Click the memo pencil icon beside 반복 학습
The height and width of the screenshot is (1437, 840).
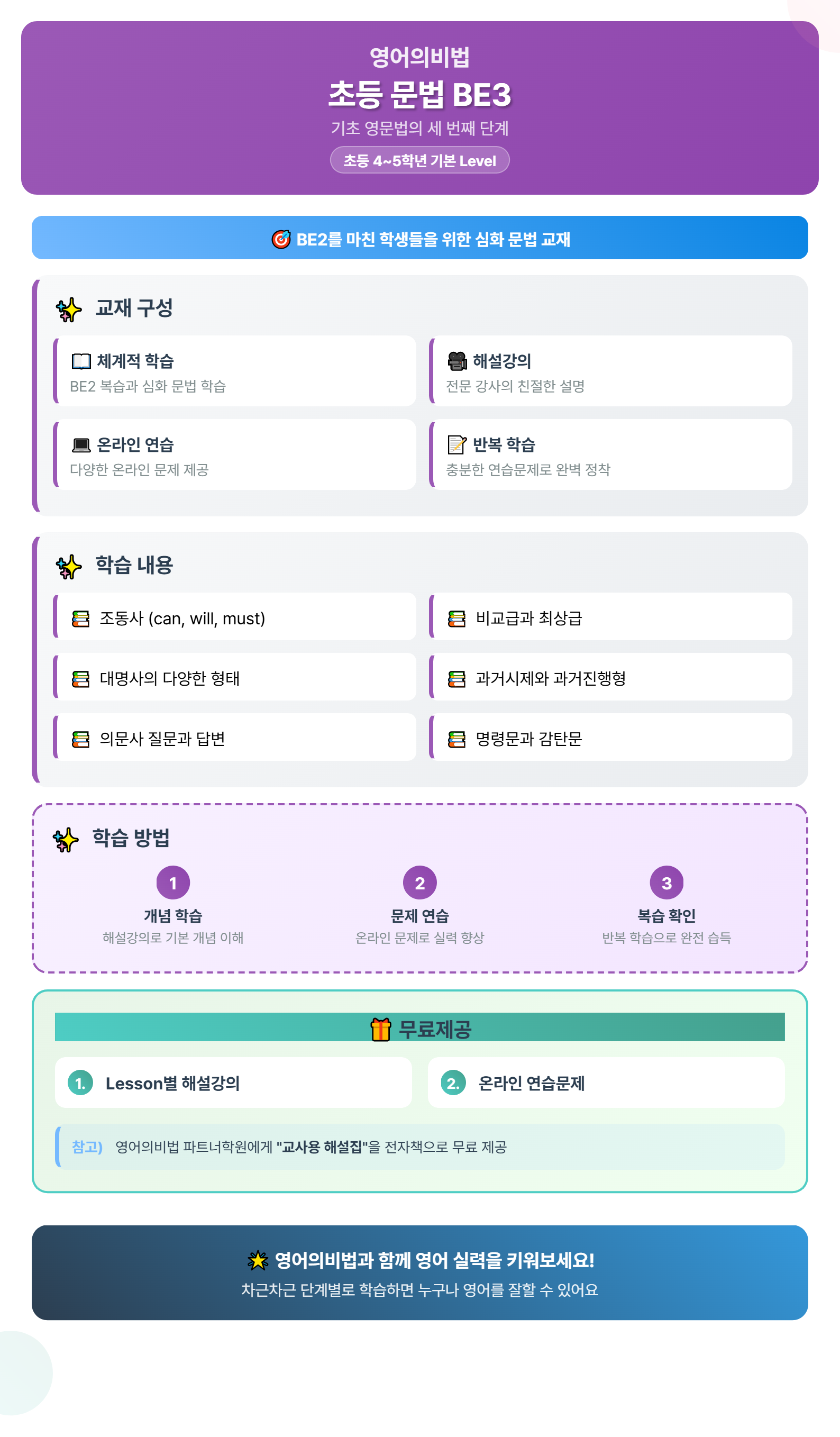(x=457, y=444)
